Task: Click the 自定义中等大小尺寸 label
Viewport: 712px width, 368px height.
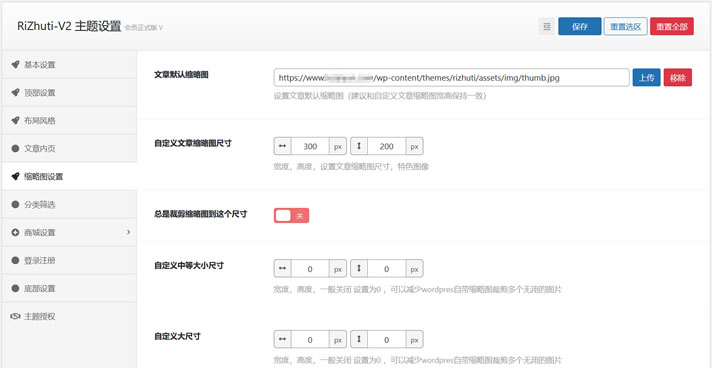Action: [189, 266]
